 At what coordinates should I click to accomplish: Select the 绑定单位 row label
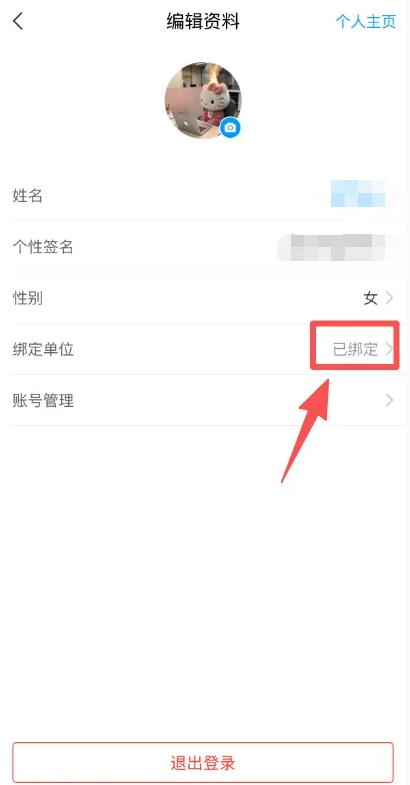coord(43,349)
